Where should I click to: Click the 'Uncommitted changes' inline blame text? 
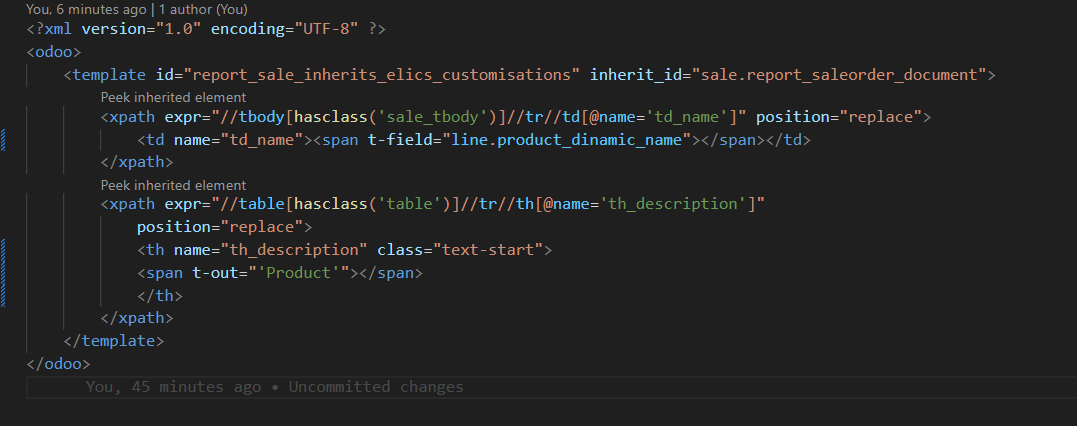[376, 387]
